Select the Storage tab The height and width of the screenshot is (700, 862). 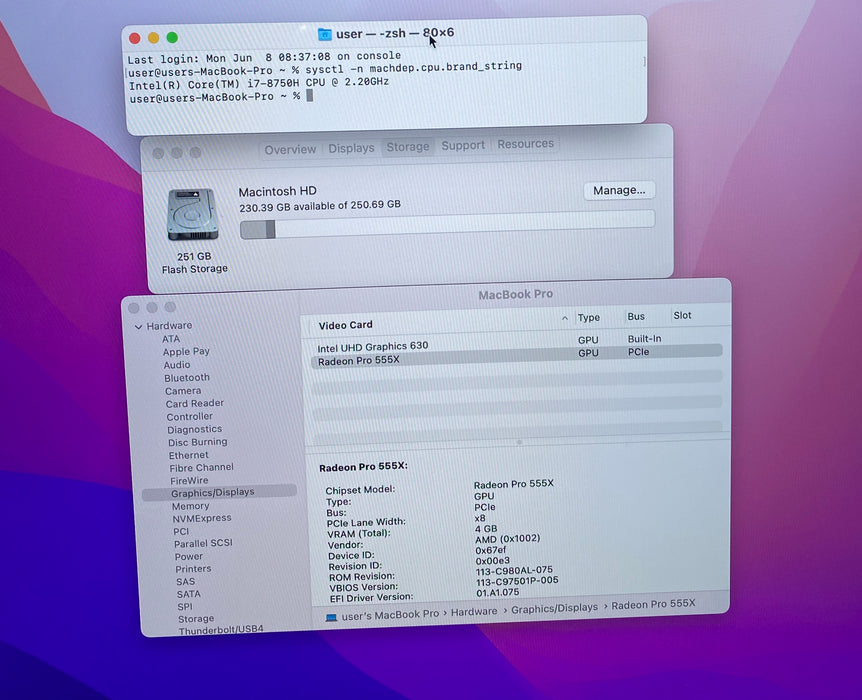tap(407, 147)
